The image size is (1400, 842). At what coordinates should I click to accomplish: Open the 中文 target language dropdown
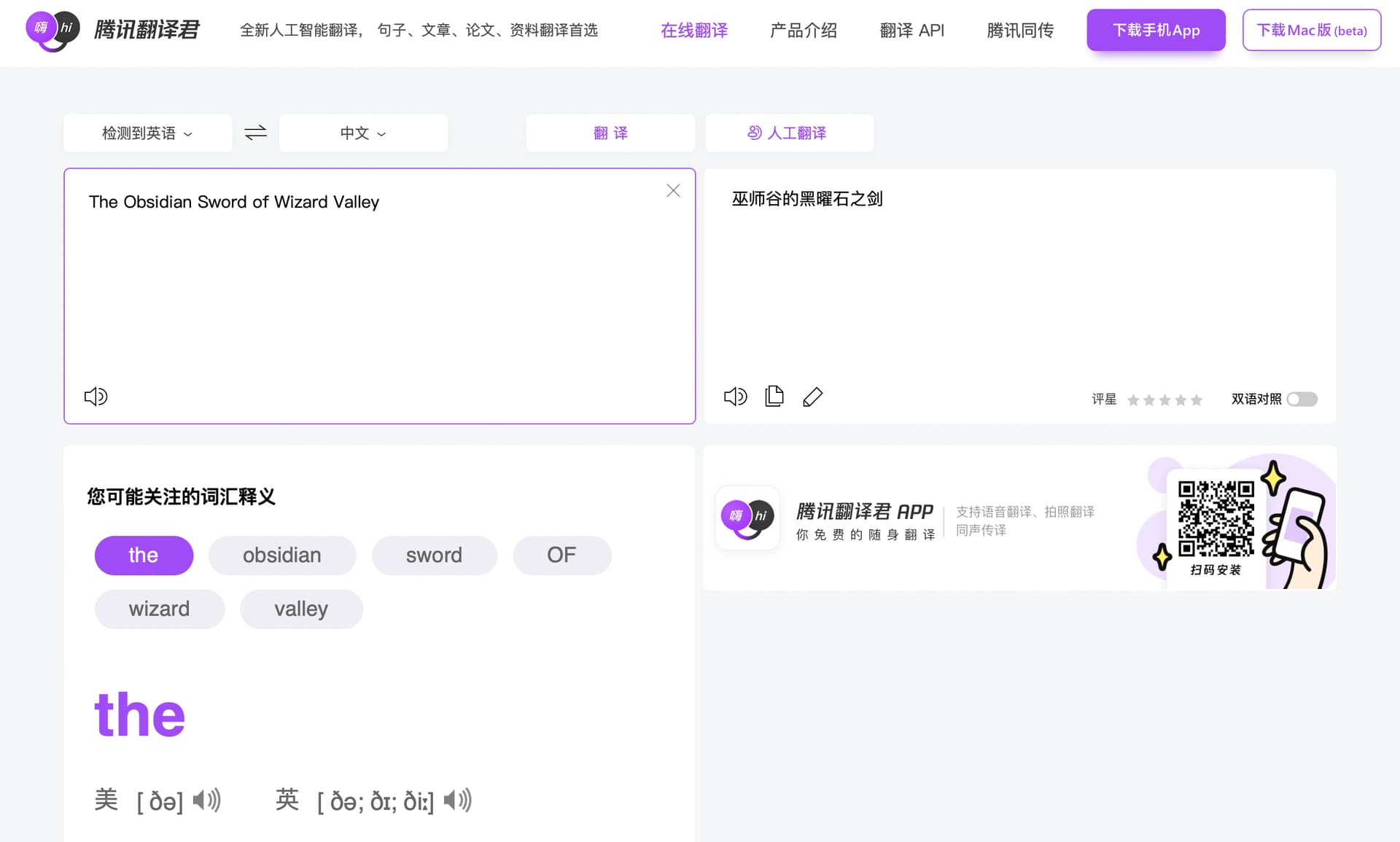362,133
